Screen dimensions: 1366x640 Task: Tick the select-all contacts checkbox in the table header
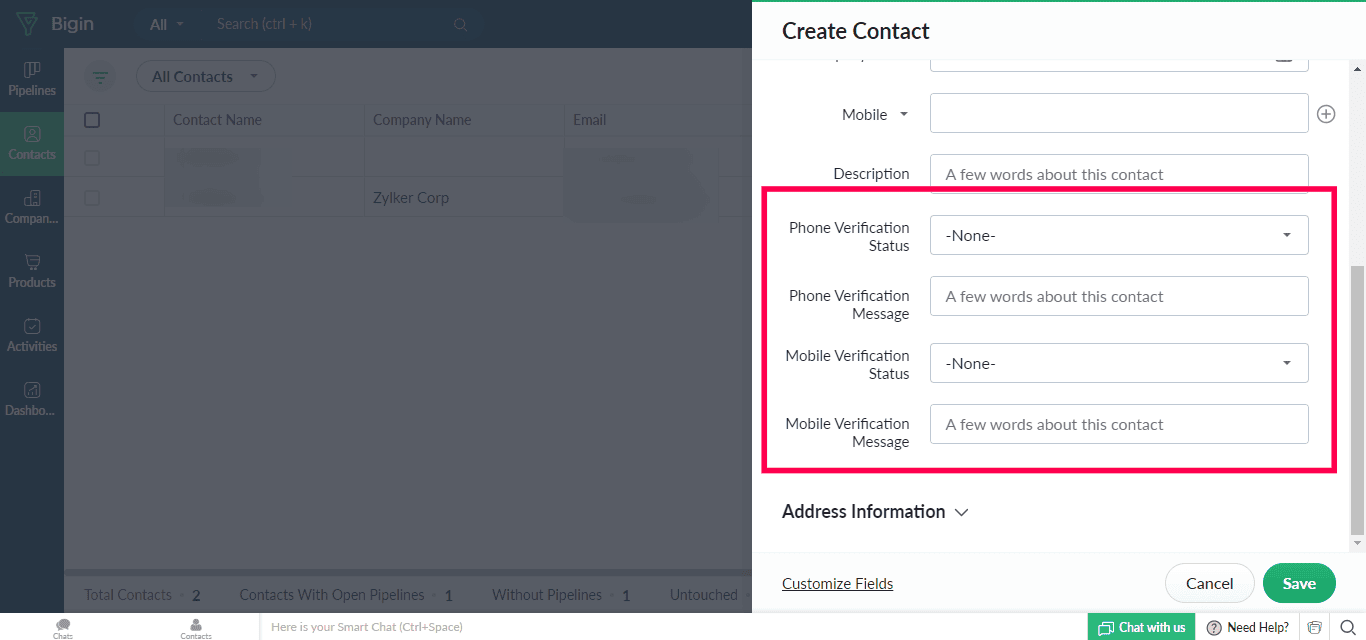(92, 120)
